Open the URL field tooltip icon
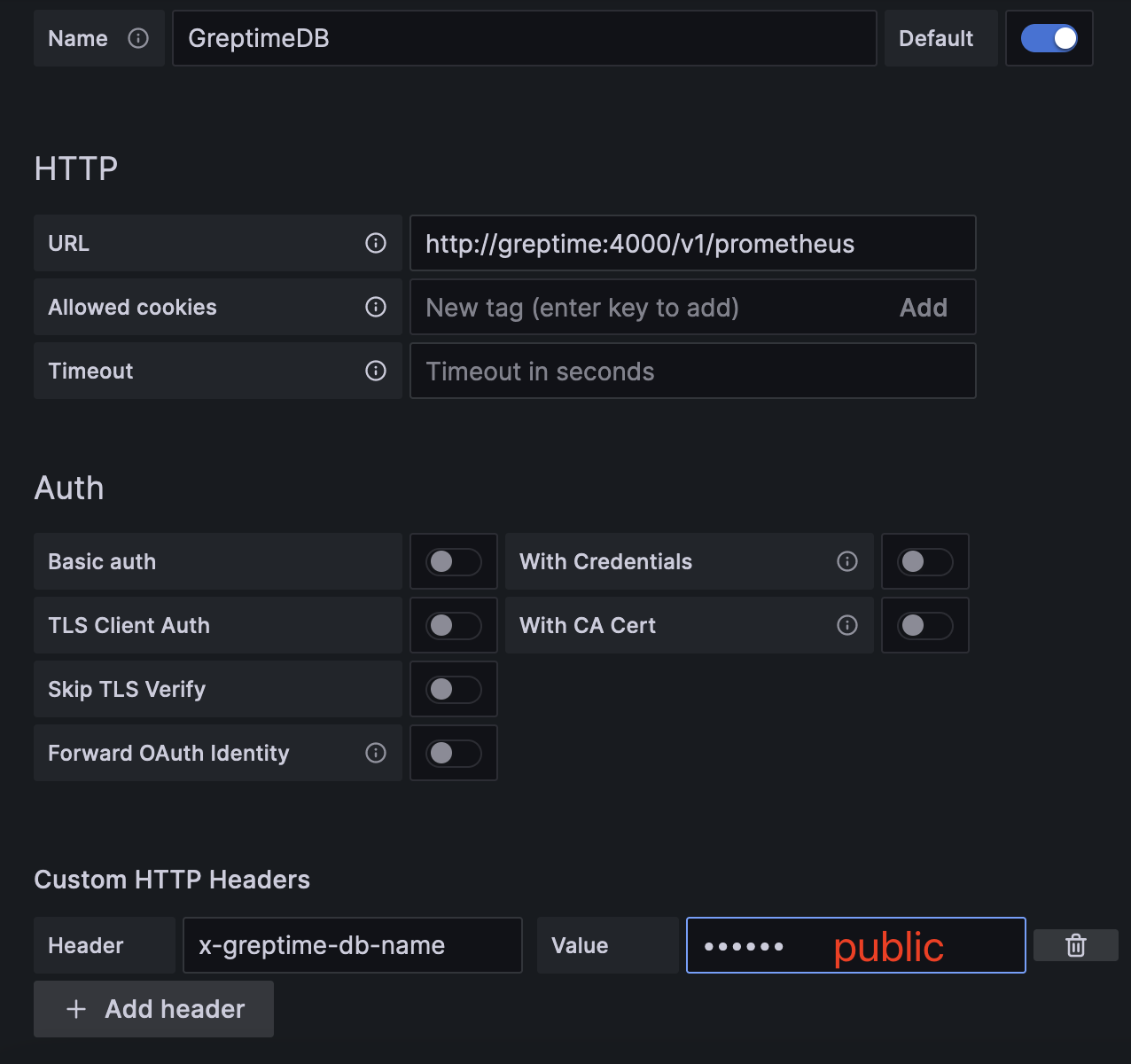The width and height of the screenshot is (1131, 1064). pos(376,243)
